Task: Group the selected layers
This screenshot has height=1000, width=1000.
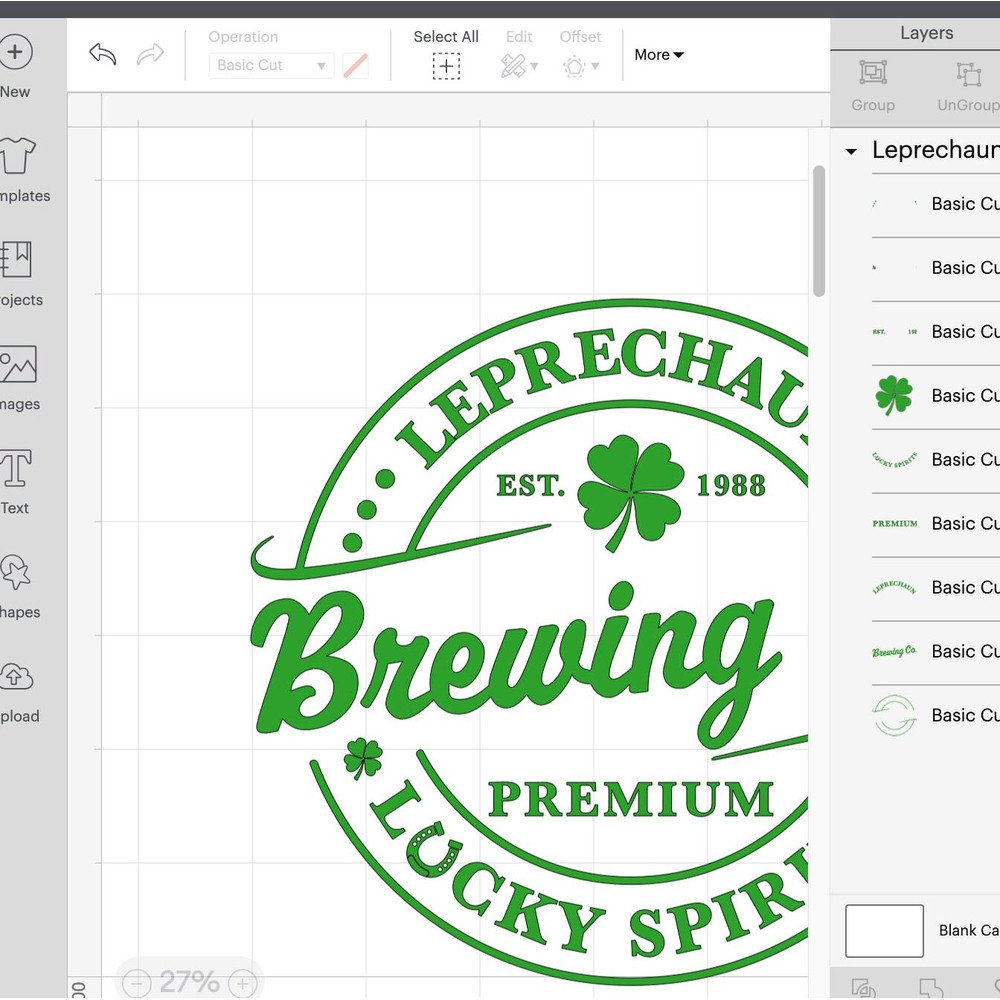Action: [x=872, y=87]
